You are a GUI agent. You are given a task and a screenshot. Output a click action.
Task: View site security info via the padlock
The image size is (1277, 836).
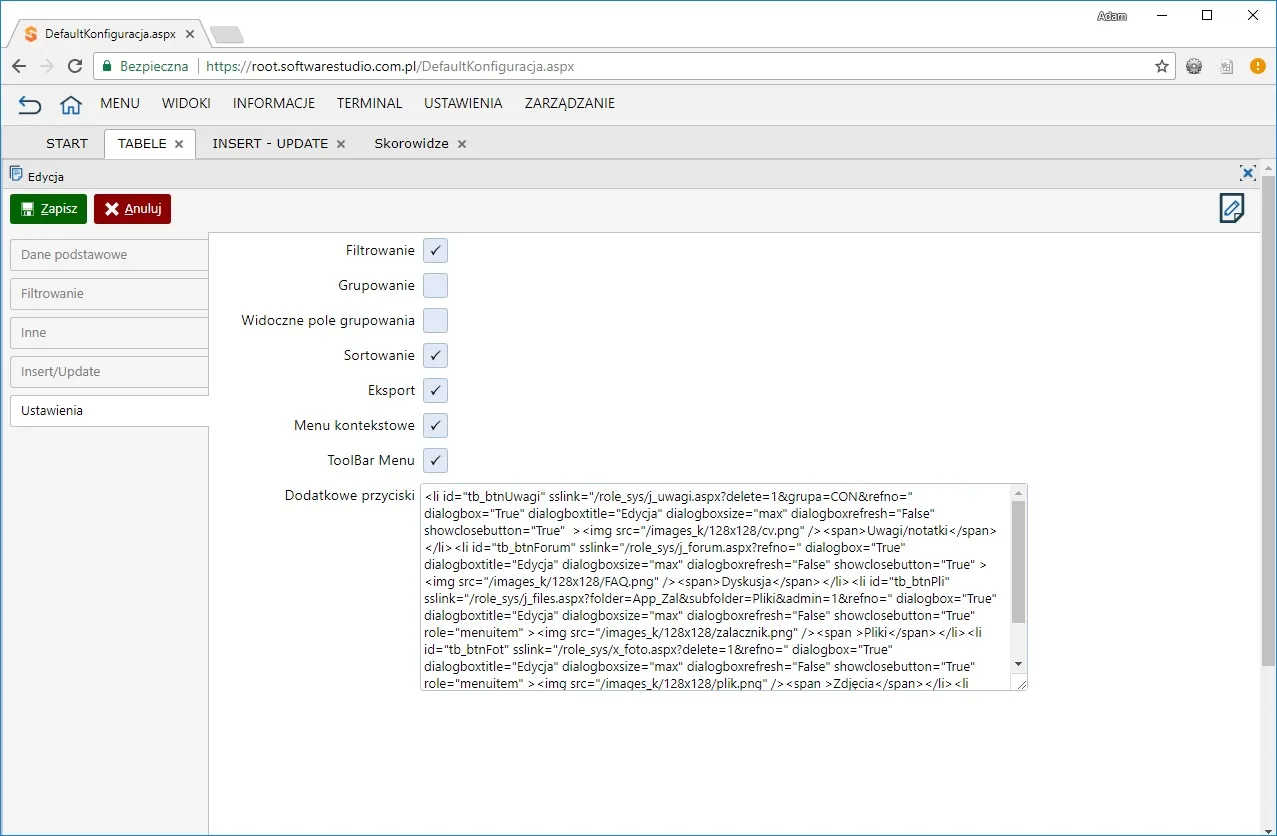pos(107,66)
